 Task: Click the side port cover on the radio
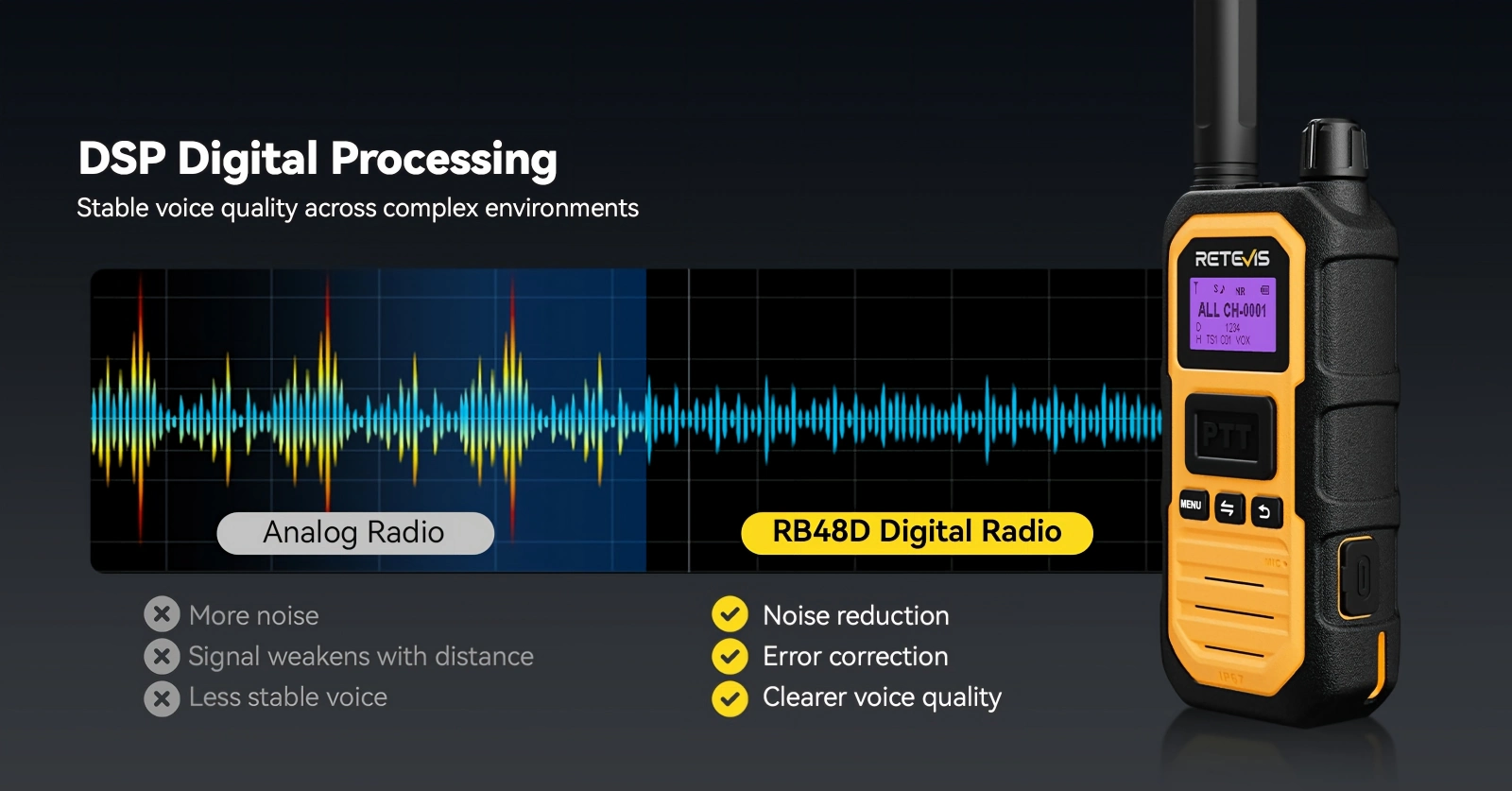[x=1357, y=576]
